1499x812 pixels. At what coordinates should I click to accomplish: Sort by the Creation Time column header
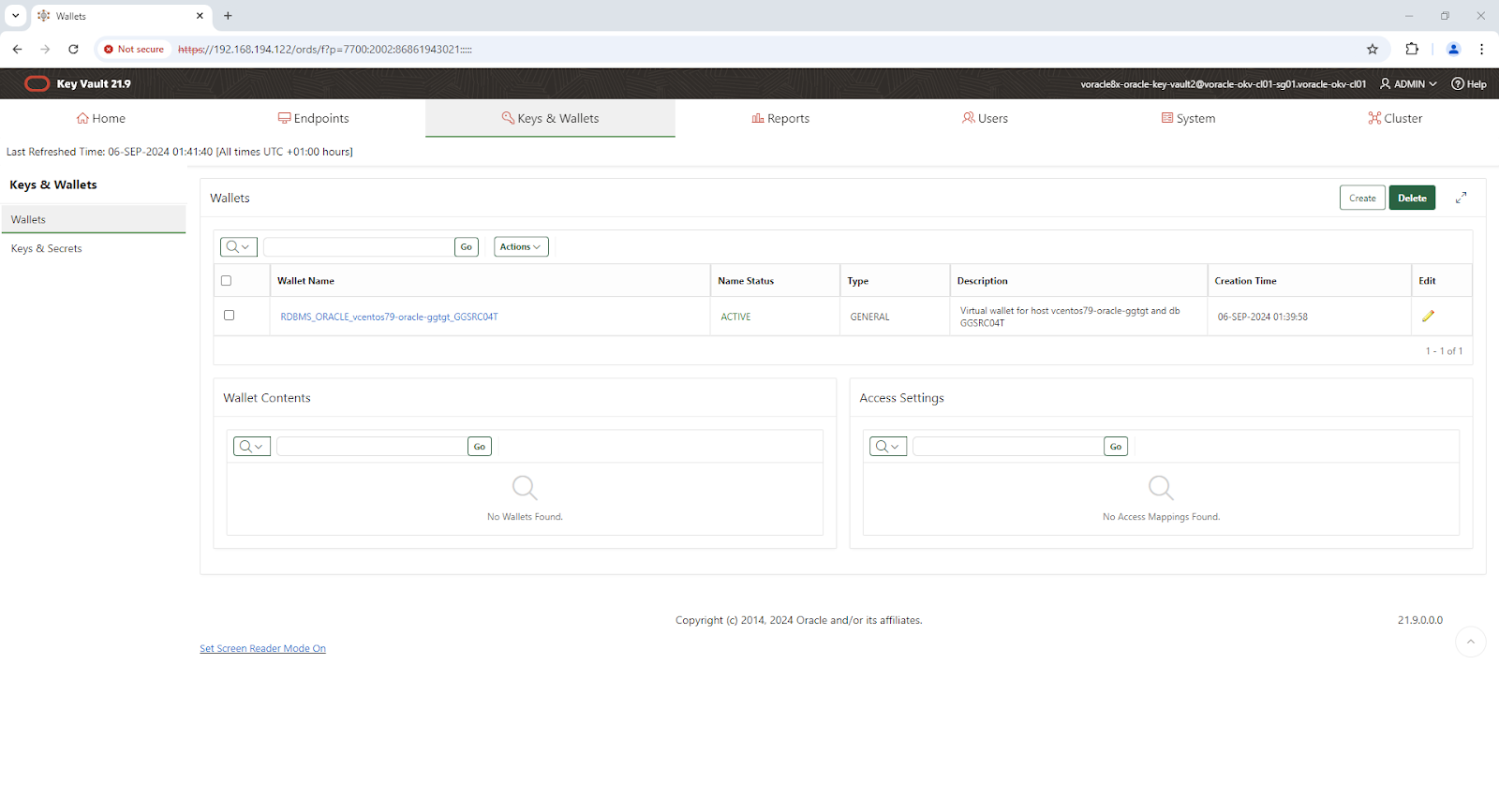pos(1245,281)
